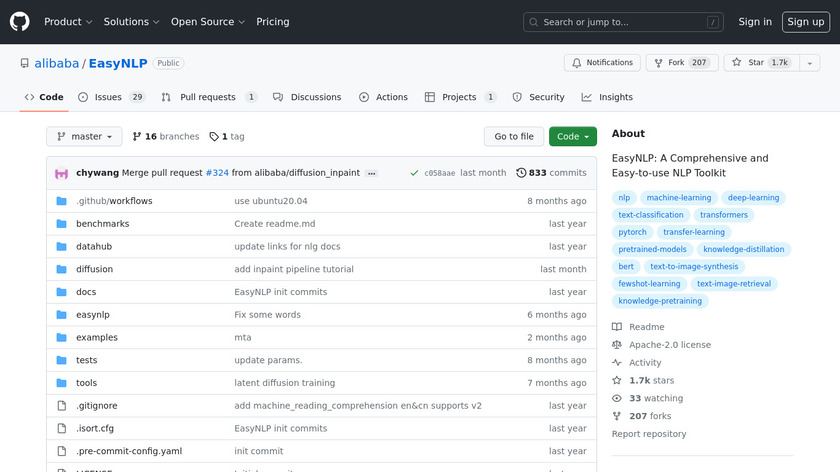Open the examples folder row
The image size is (840, 472).
click(x=321, y=338)
